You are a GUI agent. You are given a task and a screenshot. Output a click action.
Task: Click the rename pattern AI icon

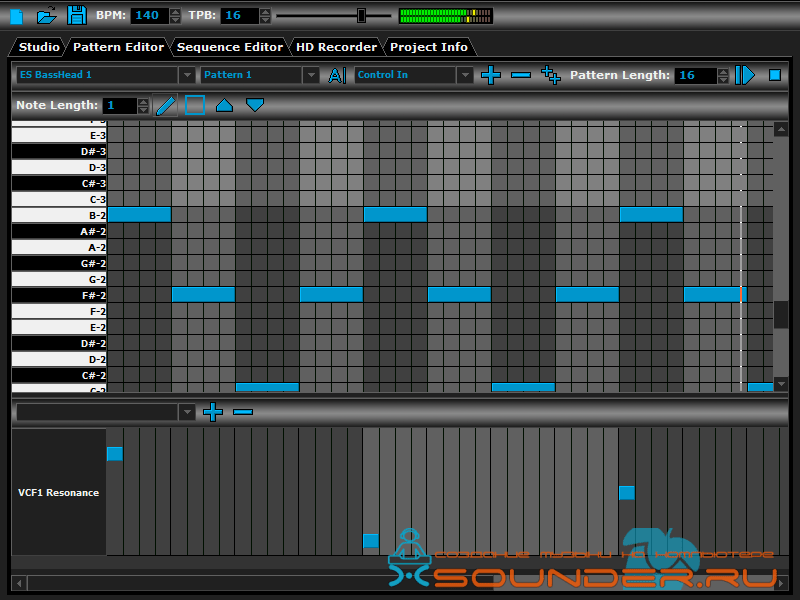(337, 76)
